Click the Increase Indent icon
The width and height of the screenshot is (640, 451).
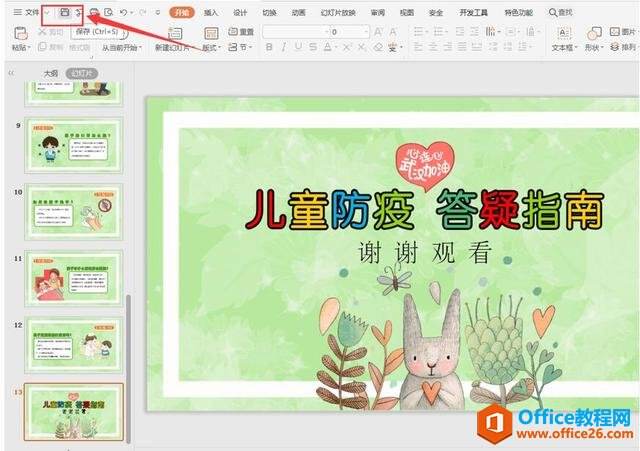pyautogui.click(x=474, y=31)
